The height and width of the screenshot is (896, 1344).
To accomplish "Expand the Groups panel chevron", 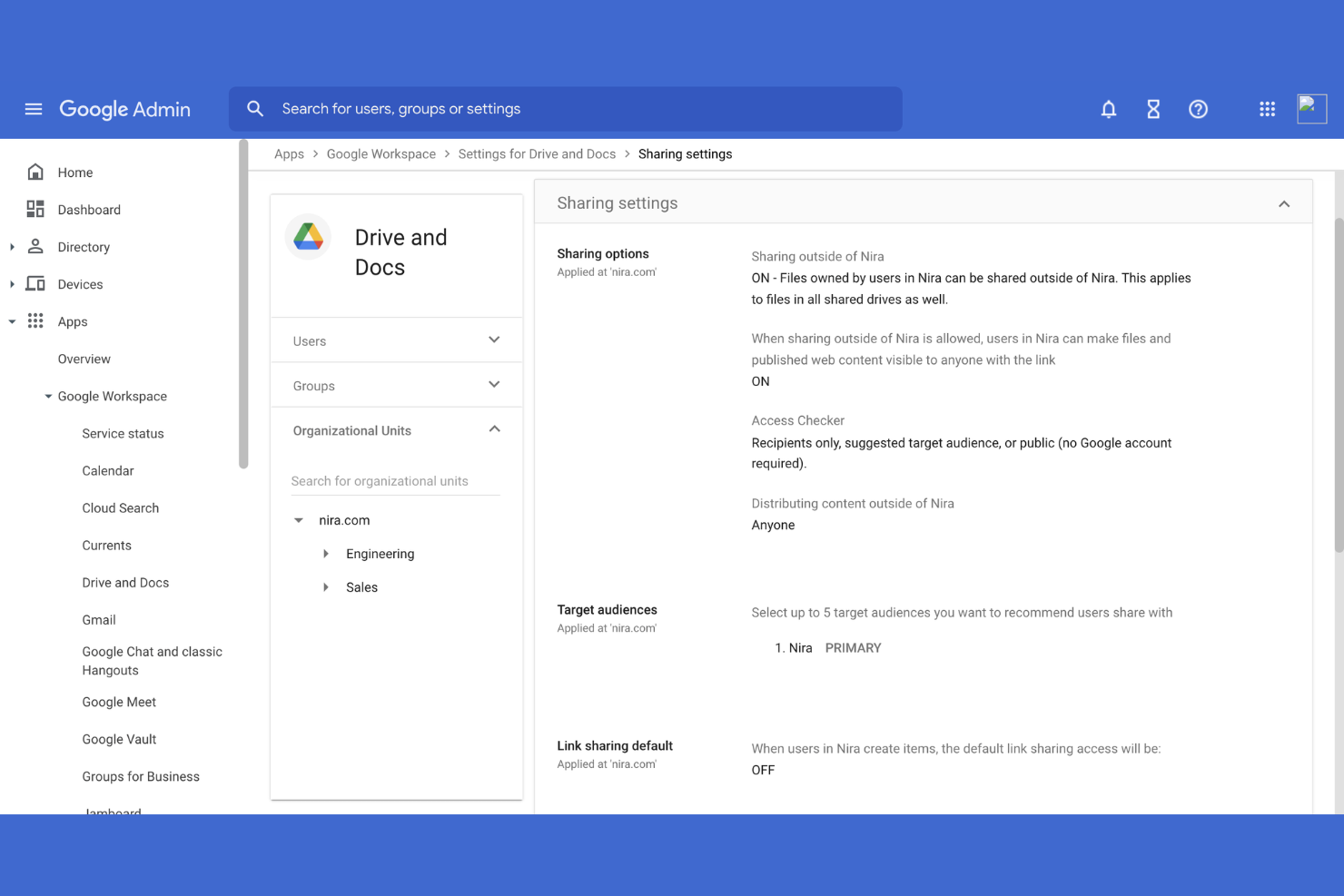I will tap(494, 384).
